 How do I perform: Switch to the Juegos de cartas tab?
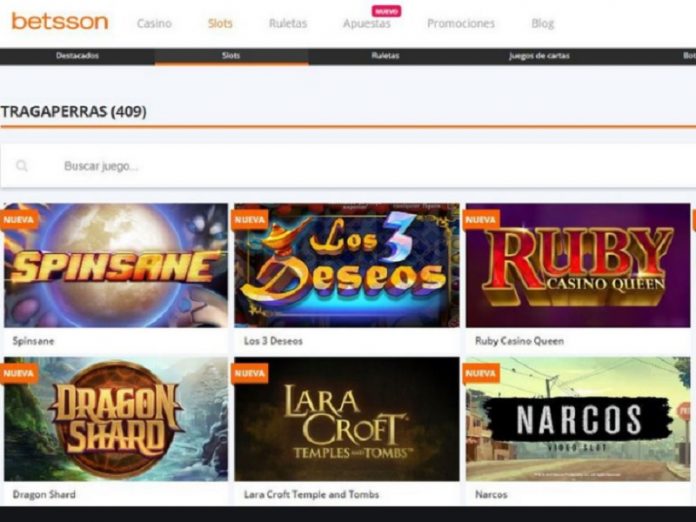point(539,56)
